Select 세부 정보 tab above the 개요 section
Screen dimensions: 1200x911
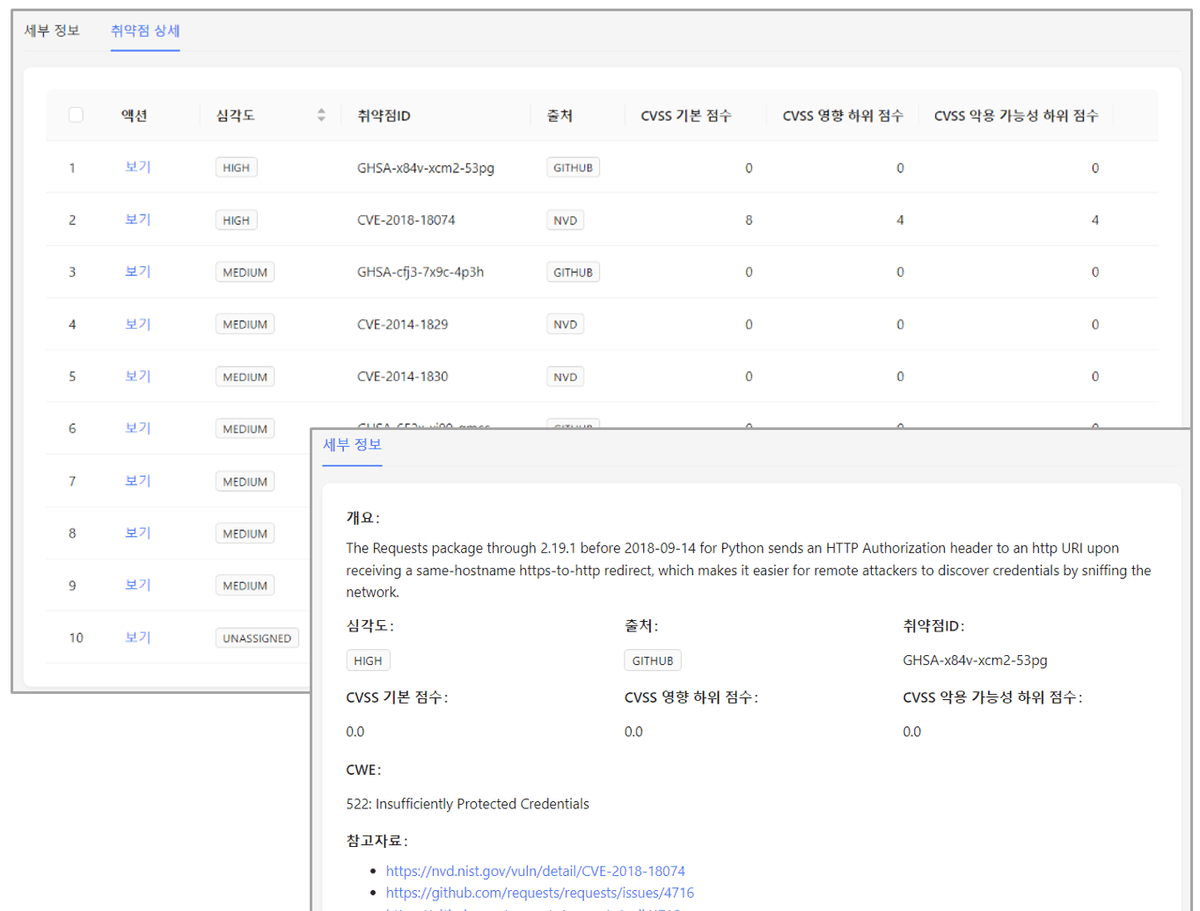(352, 445)
